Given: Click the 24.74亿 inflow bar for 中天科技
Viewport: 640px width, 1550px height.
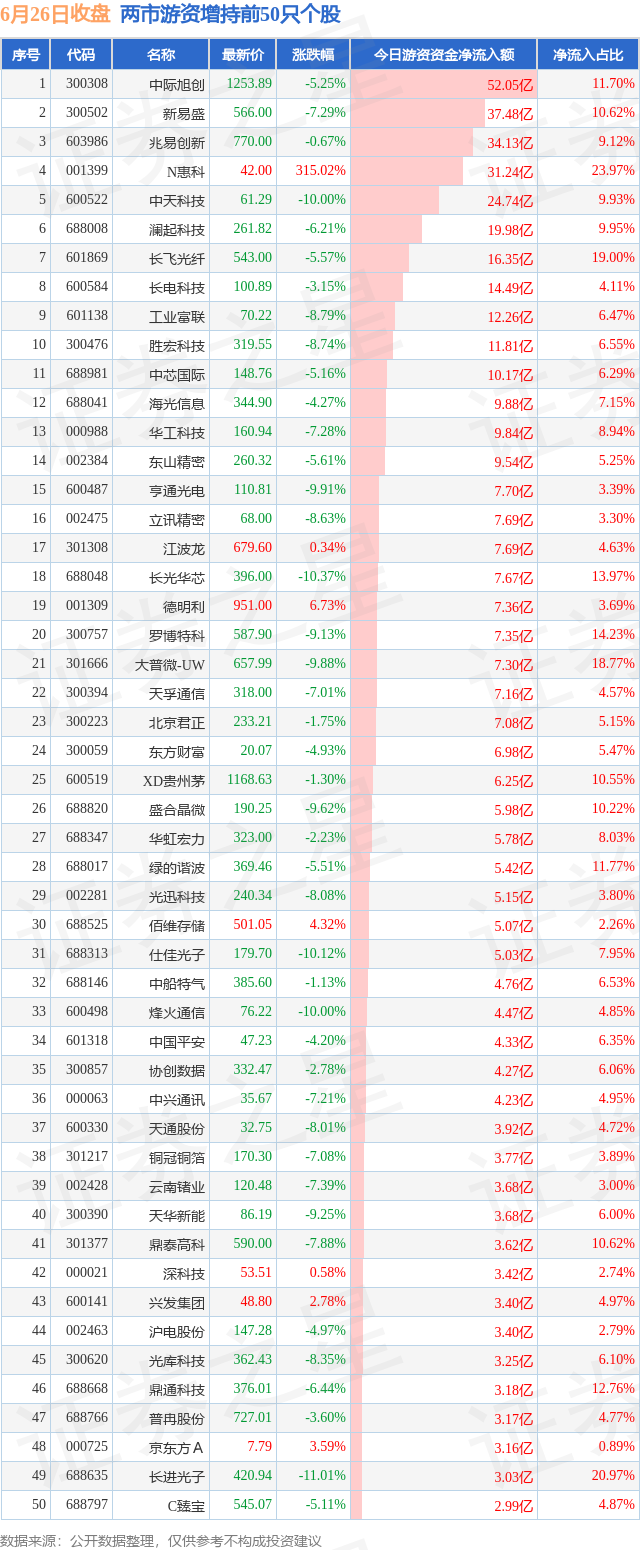Looking at the screenshot, I should tap(395, 200).
